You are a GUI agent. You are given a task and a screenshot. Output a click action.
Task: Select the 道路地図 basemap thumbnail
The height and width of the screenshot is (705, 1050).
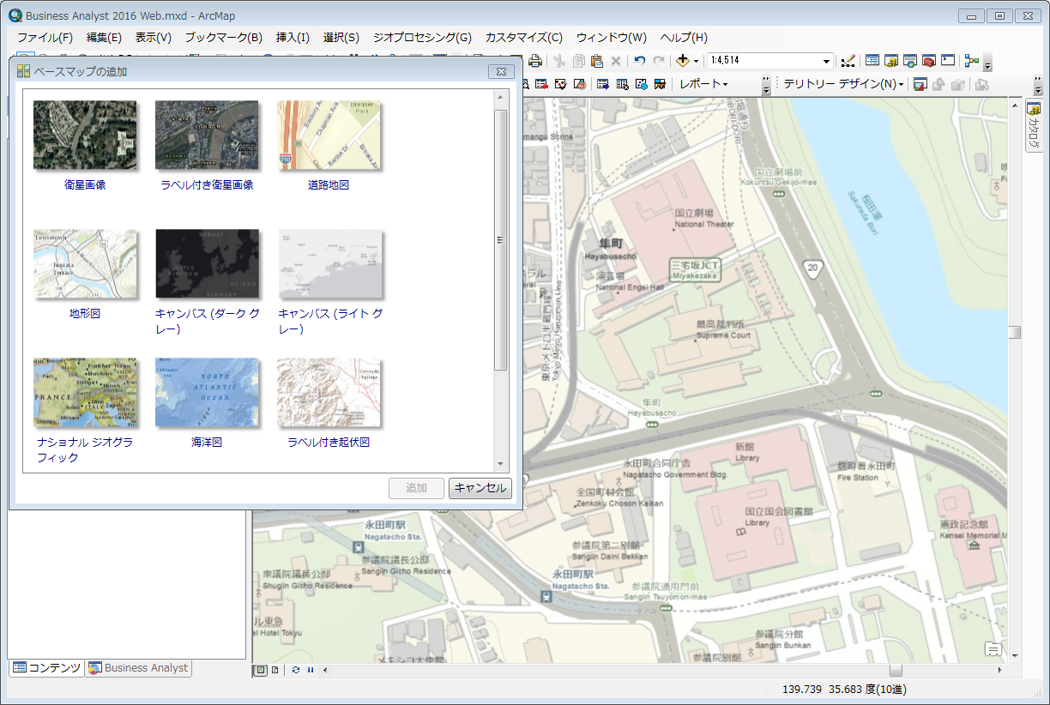pyautogui.click(x=329, y=136)
